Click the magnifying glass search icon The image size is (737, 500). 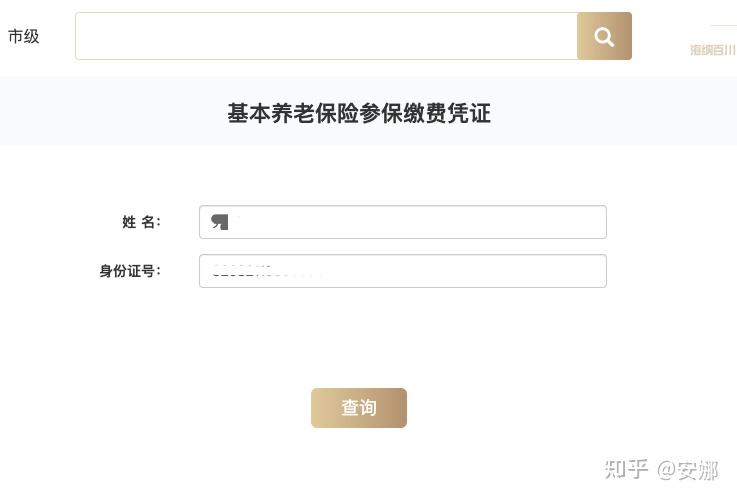click(604, 37)
